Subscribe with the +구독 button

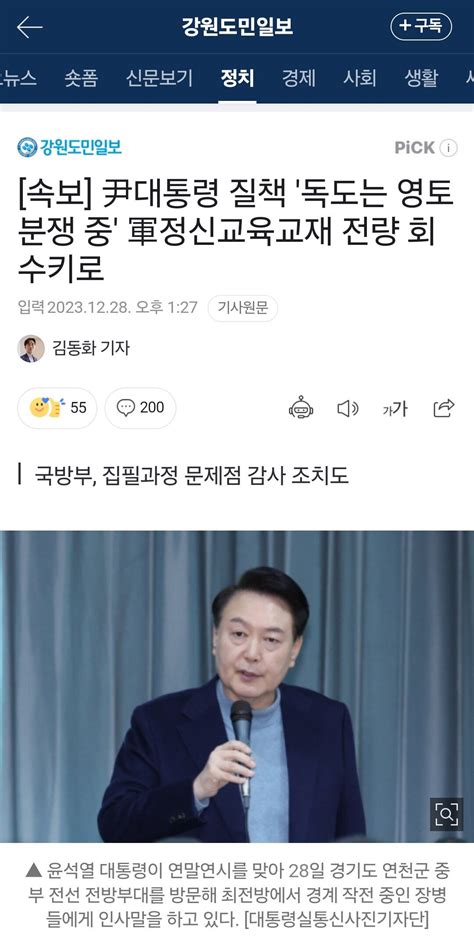[x=421, y=27]
